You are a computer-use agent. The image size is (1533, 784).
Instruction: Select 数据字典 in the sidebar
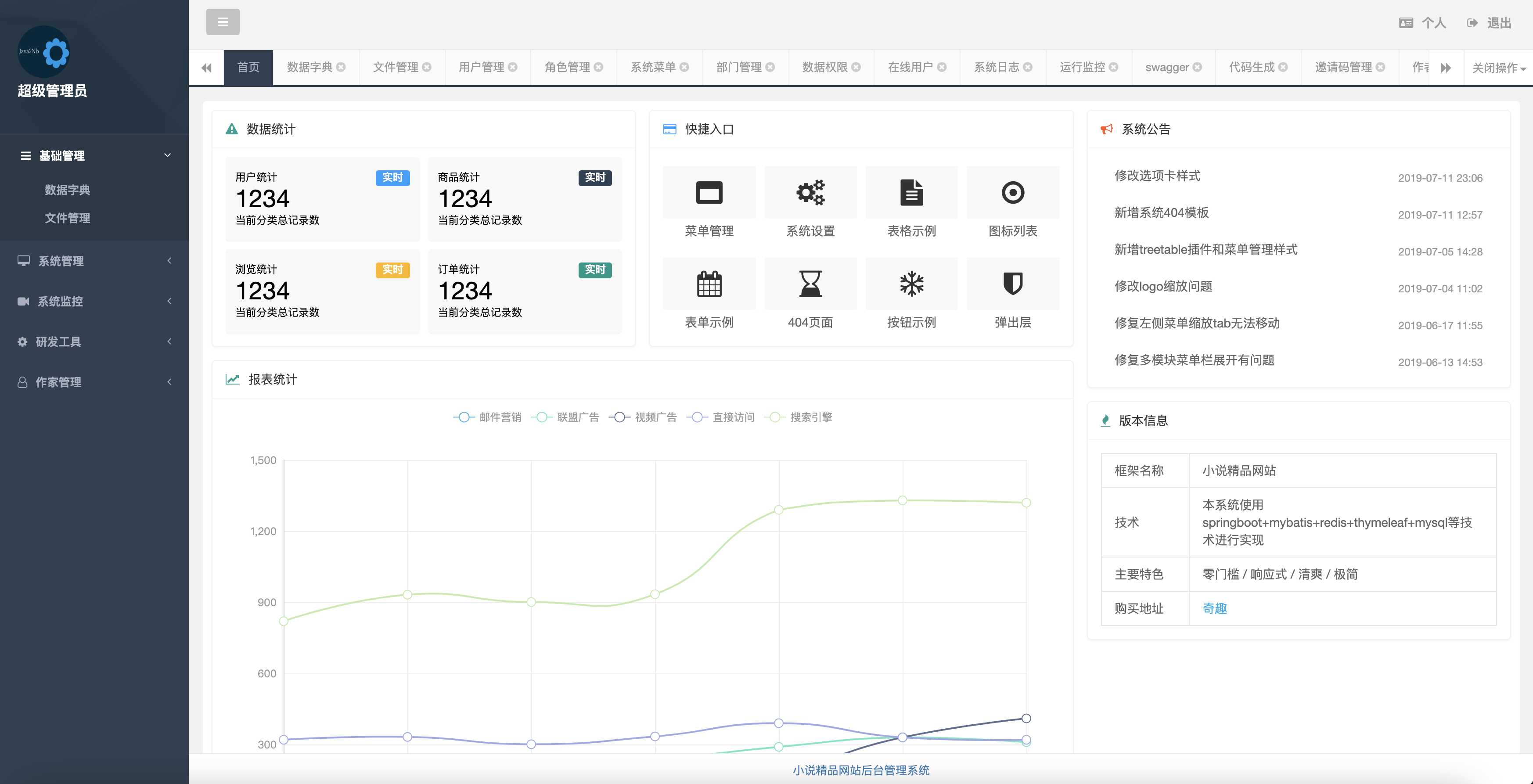pyautogui.click(x=67, y=190)
